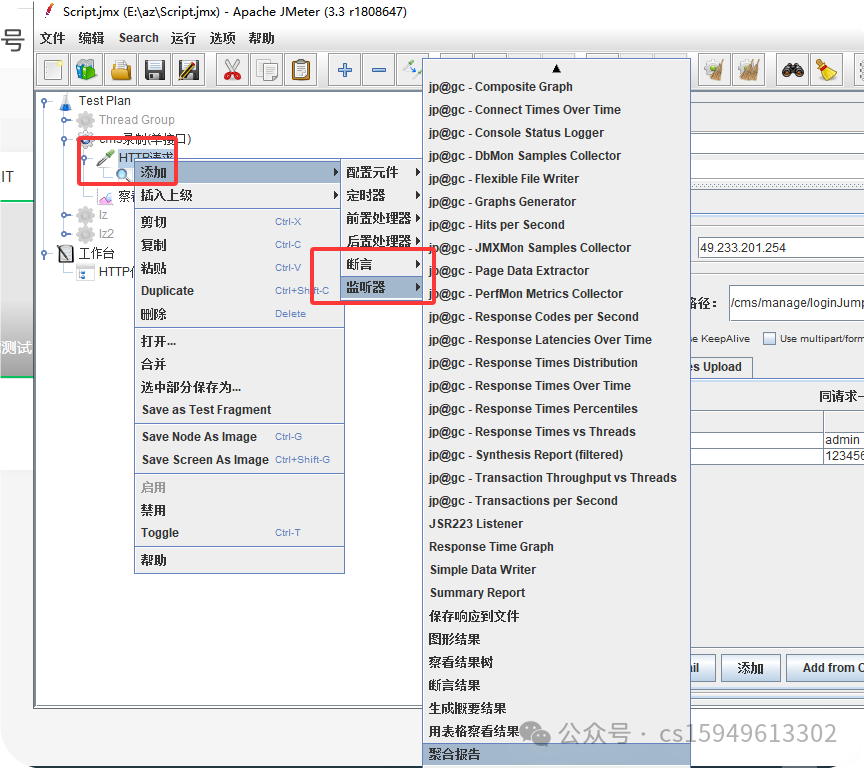The image size is (864, 768).
Task: Select Simple Data Writer listener
Action: pos(557,570)
